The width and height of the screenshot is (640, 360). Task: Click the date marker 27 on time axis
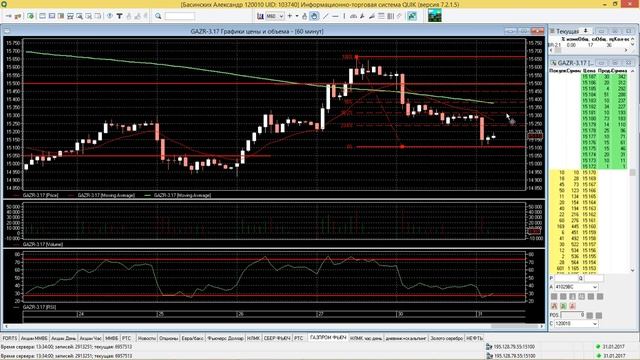pos(320,314)
